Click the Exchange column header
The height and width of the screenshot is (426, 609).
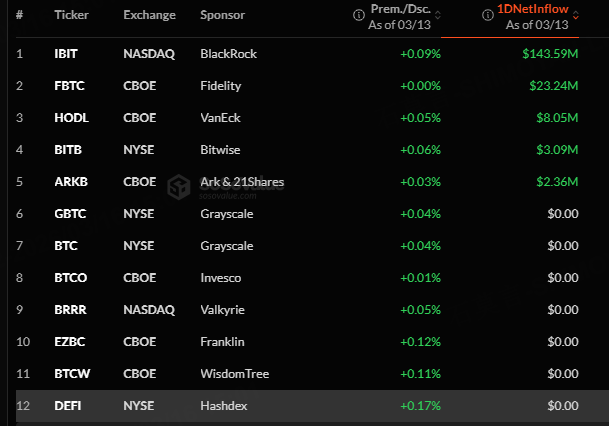150,15
